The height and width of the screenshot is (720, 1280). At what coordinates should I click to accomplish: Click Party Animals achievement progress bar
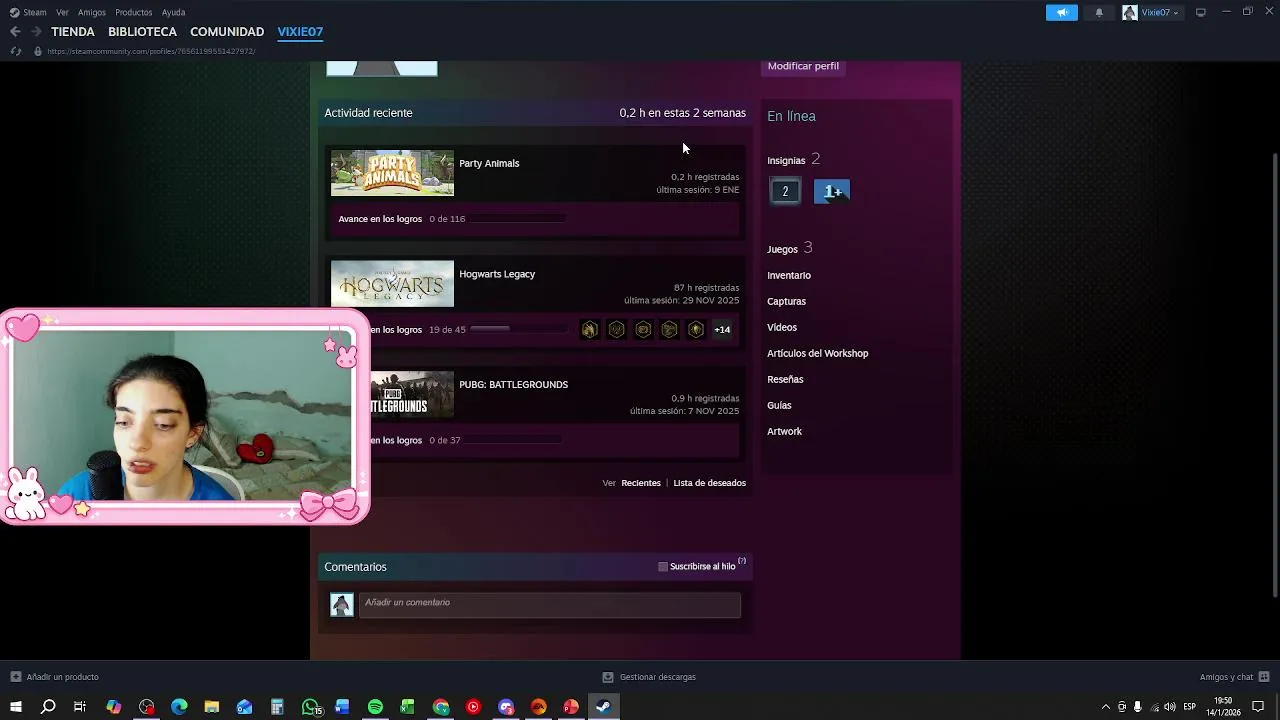coord(518,219)
